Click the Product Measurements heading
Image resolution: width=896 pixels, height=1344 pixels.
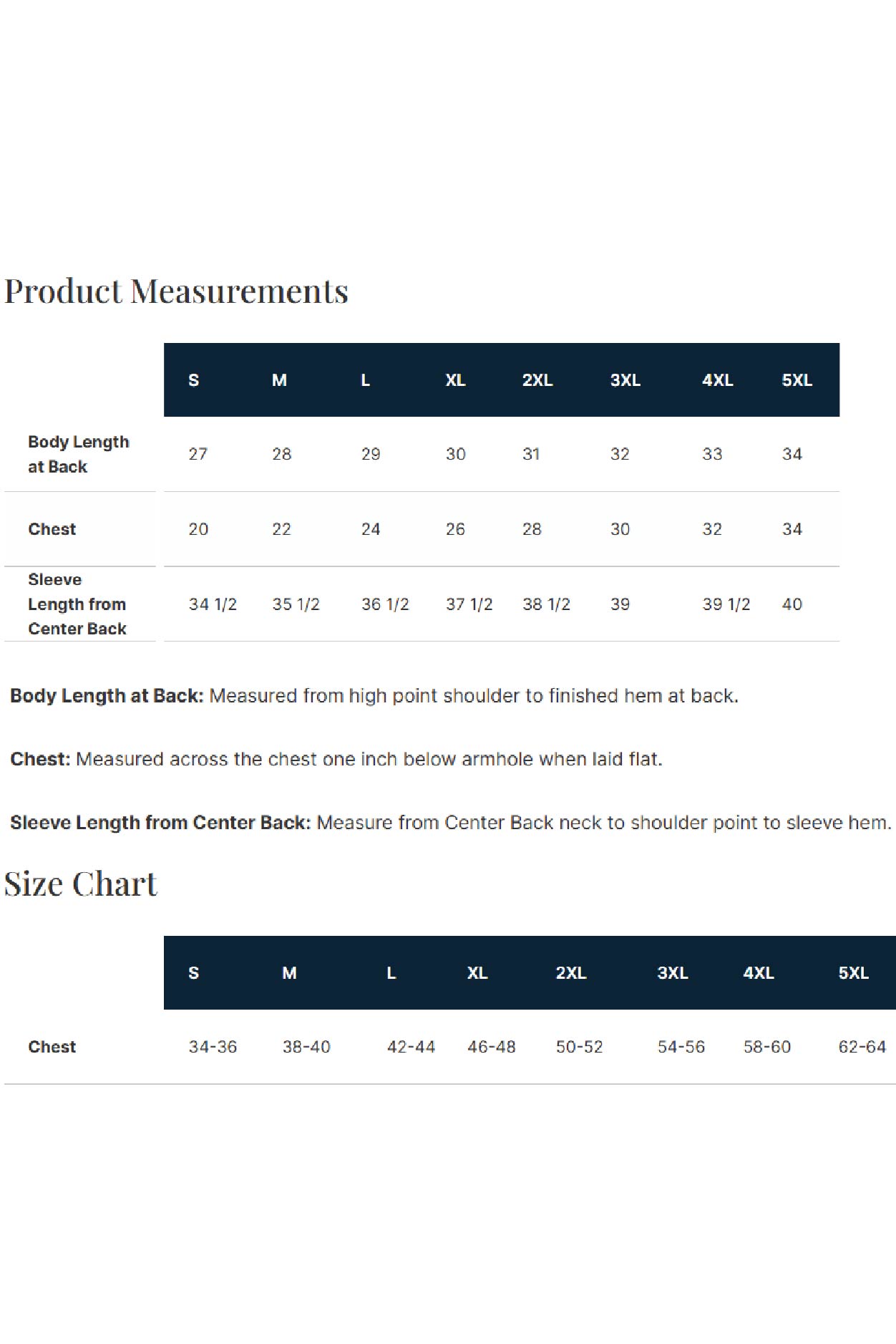coord(176,291)
